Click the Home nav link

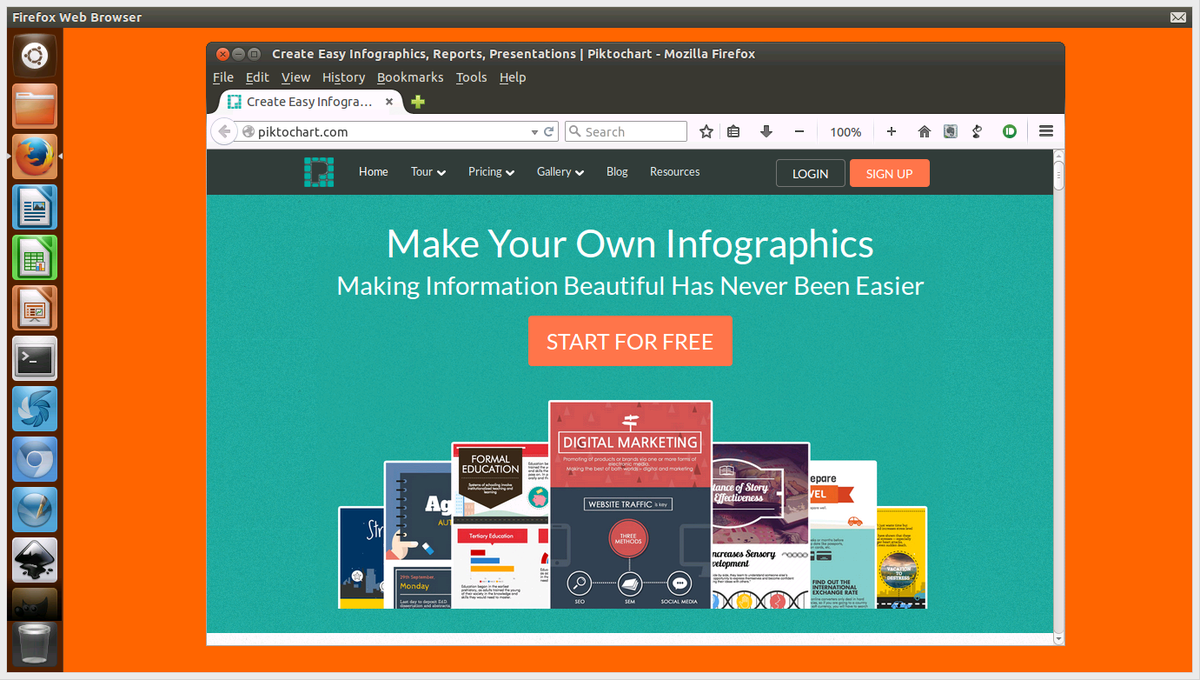click(373, 172)
